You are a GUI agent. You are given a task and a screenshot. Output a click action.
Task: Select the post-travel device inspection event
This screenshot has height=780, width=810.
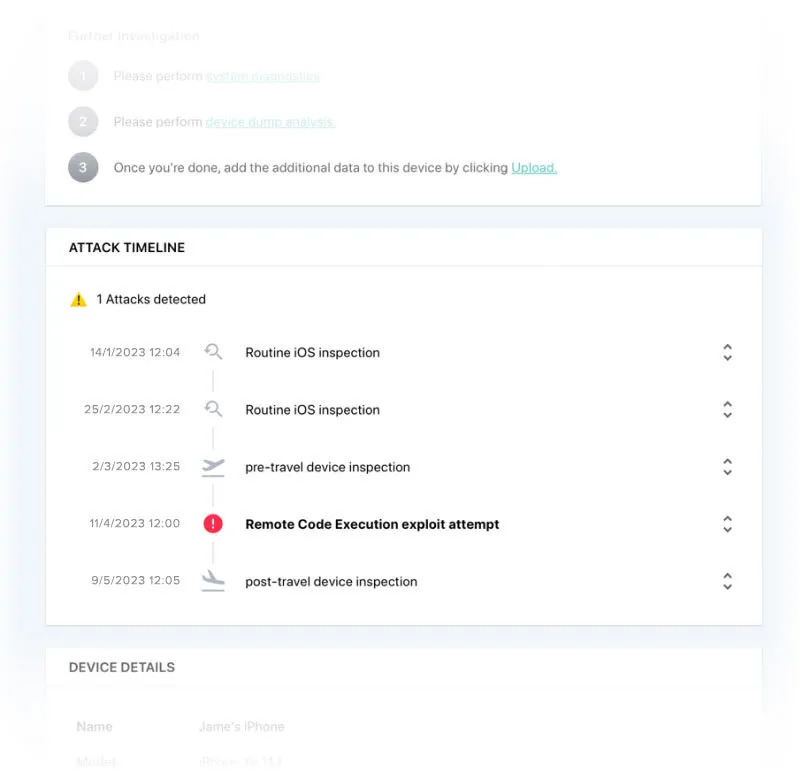(x=331, y=581)
